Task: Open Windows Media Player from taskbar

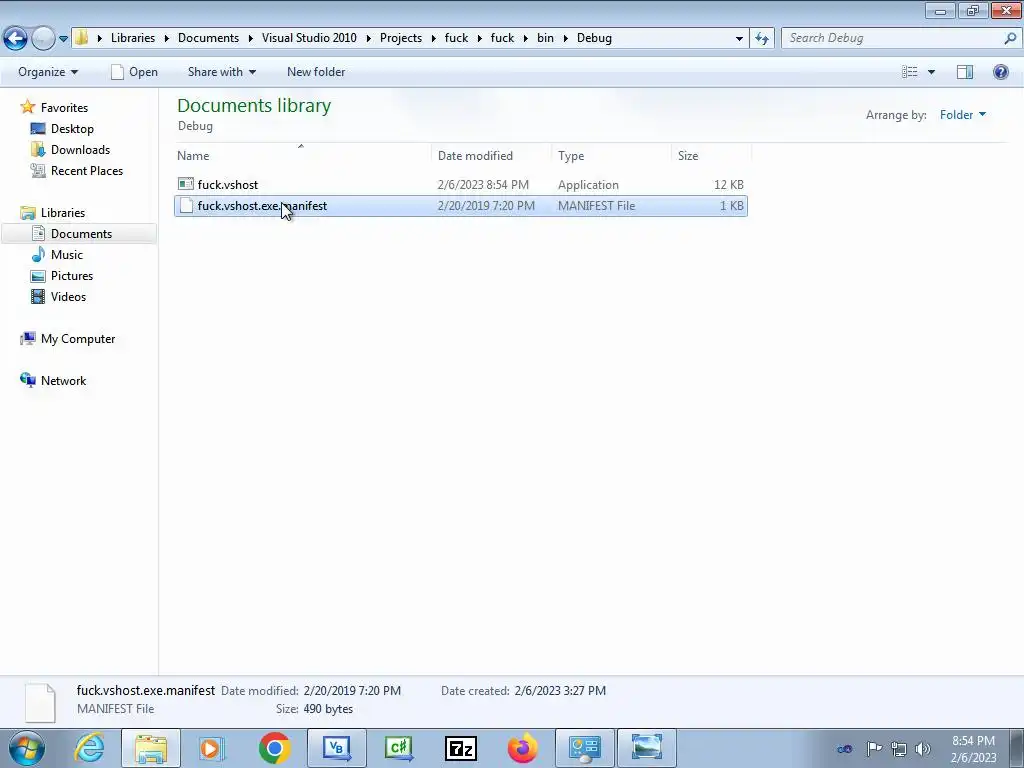Action: click(212, 748)
